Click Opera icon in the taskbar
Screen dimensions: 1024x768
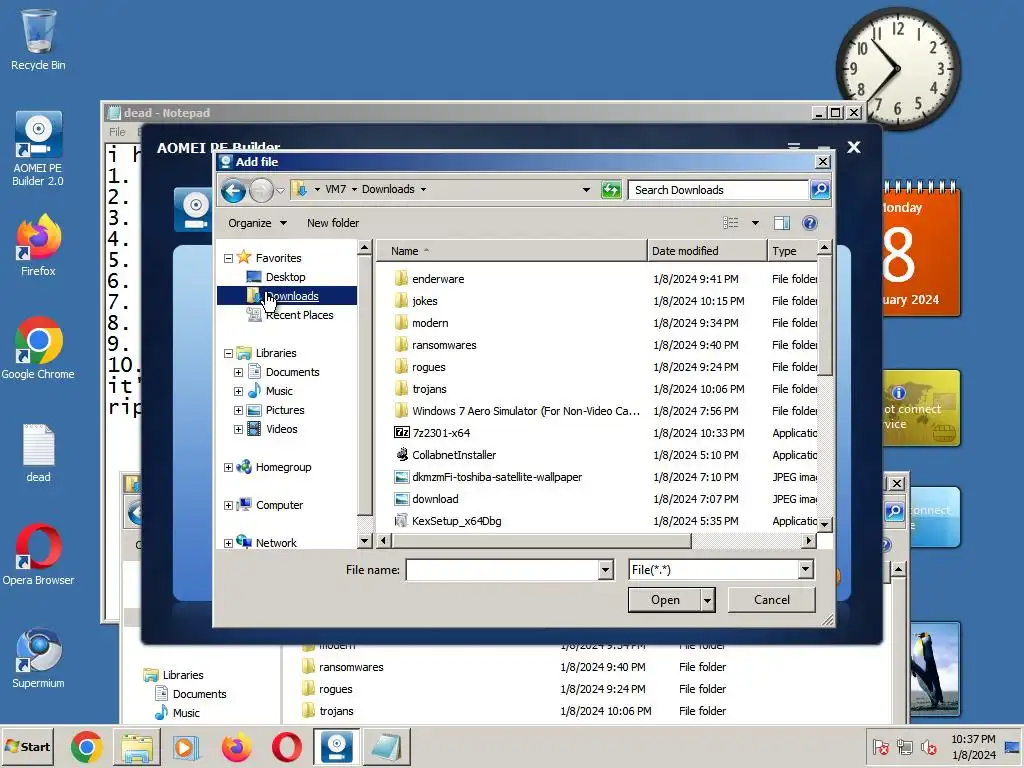pos(287,747)
